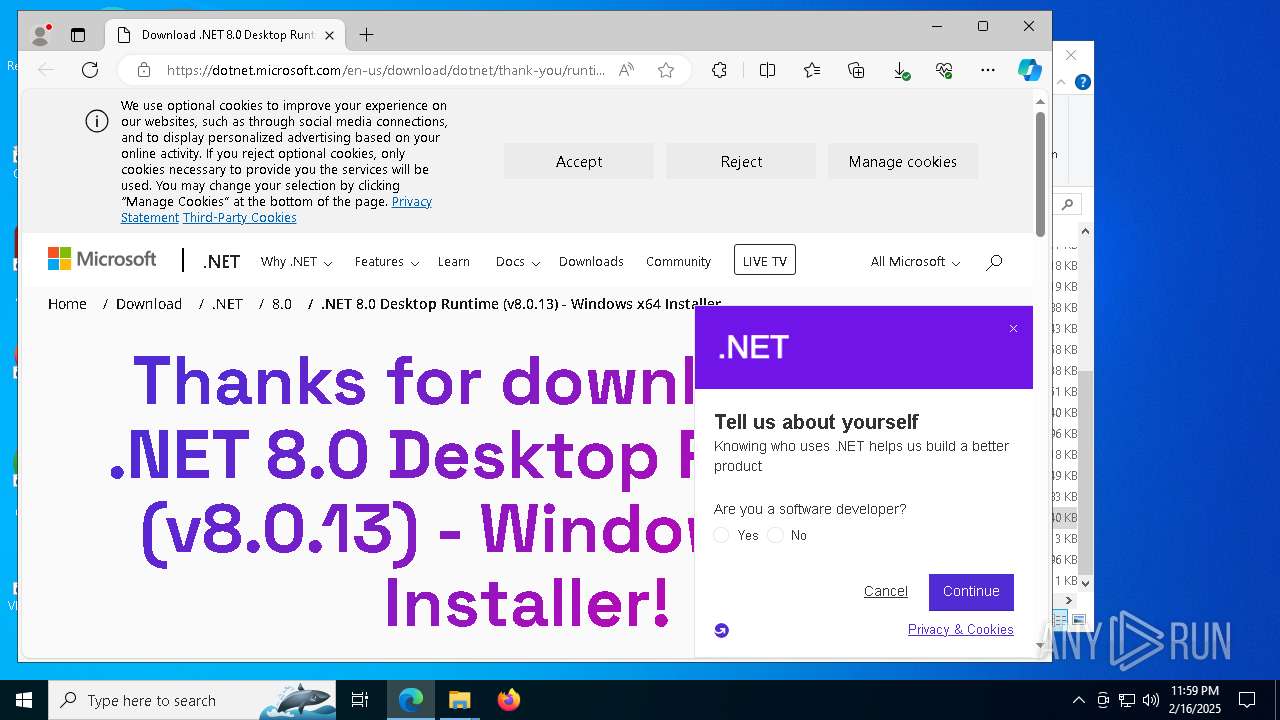Open the Extensions puzzle icon
Viewport: 1280px width, 720px height.
tap(719, 70)
